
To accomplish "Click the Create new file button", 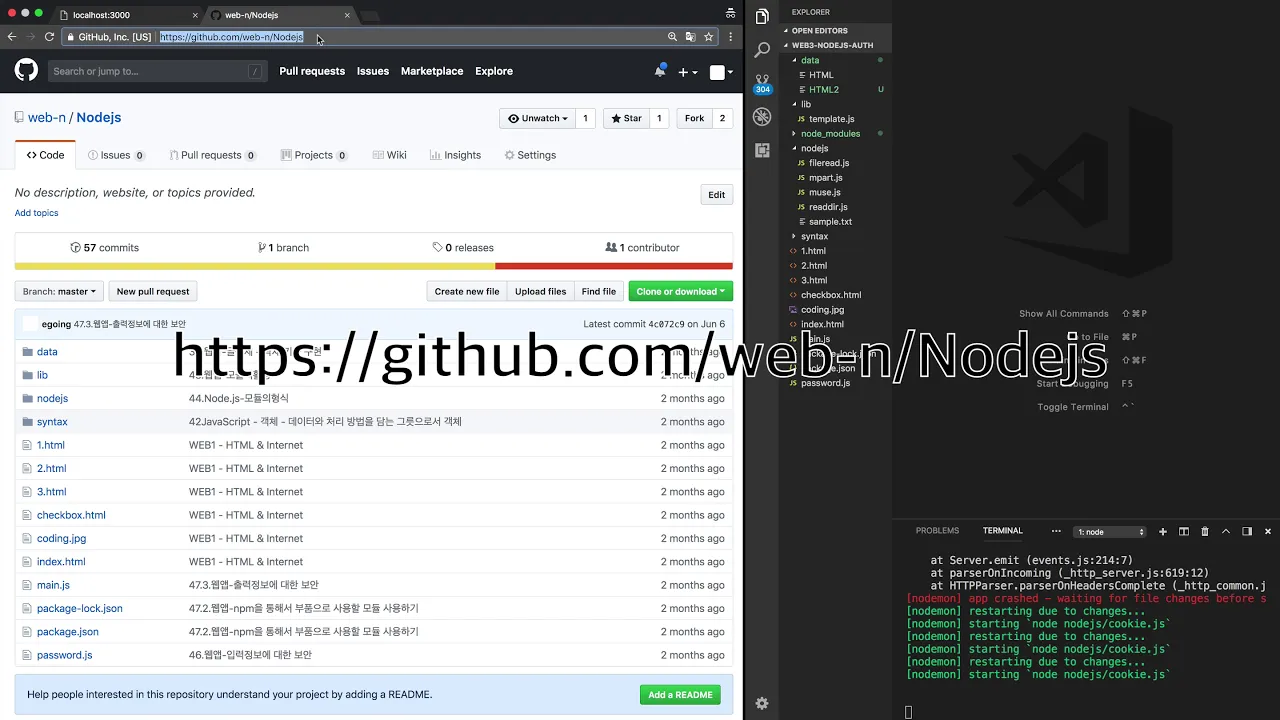I will [x=467, y=291].
